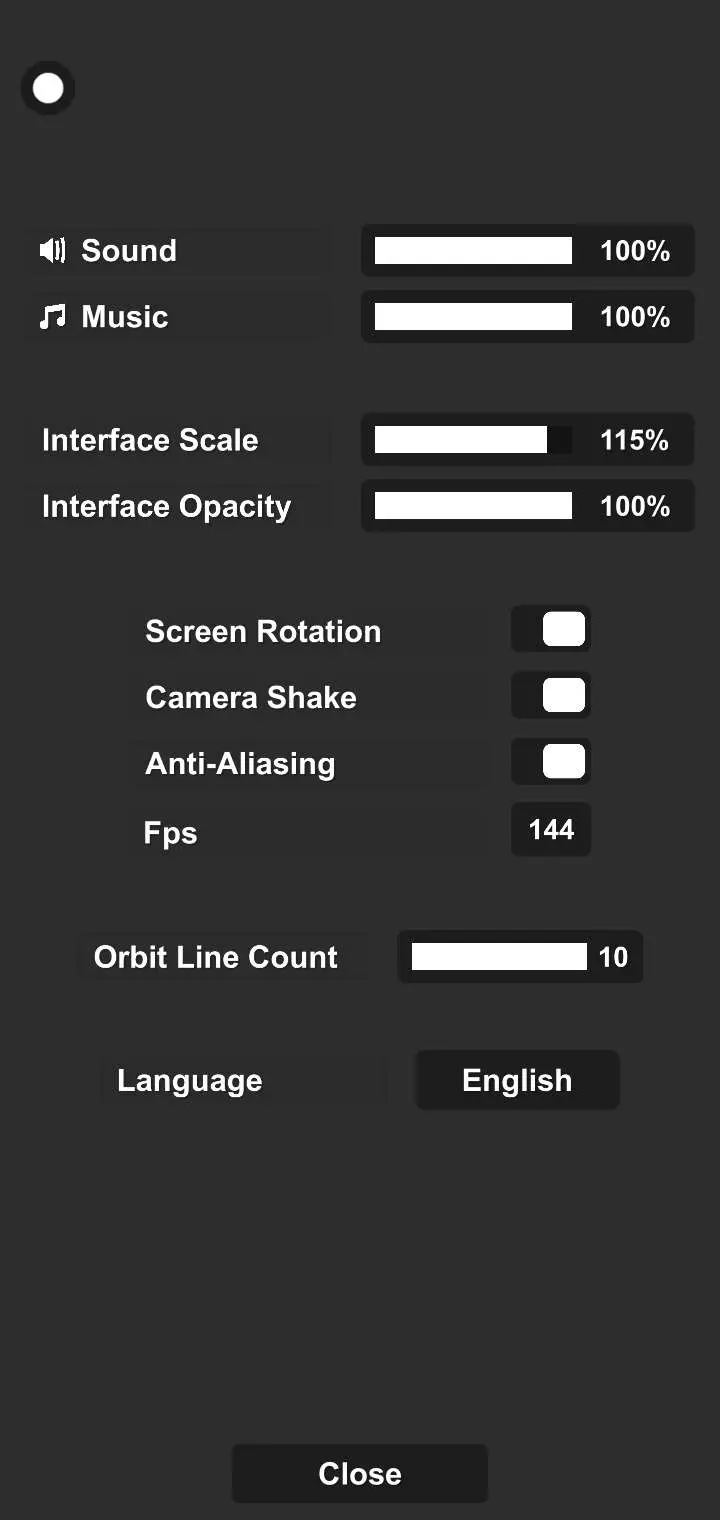Click the sound speaker icon
This screenshot has width=720, height=1520.
(x=52, y=250)
